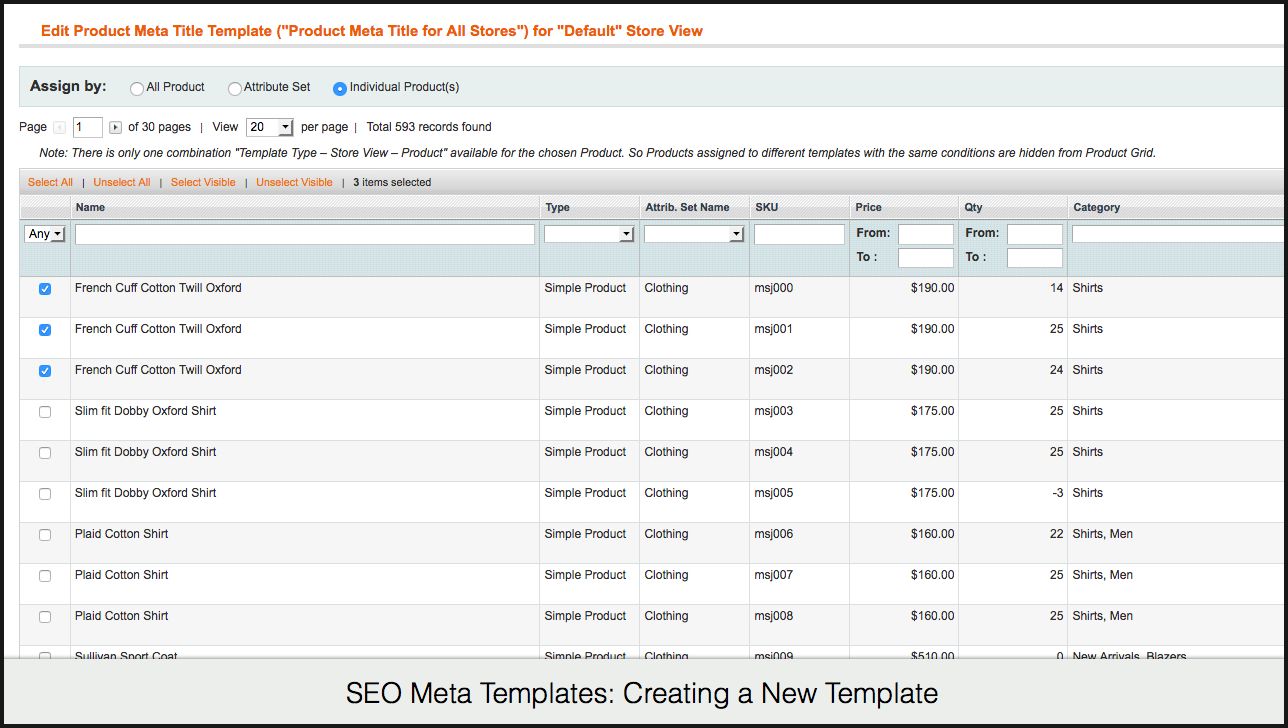Open the Any selection filter dropdown
The height and width of the screenshot is (728, 1288).
(45, 234)
